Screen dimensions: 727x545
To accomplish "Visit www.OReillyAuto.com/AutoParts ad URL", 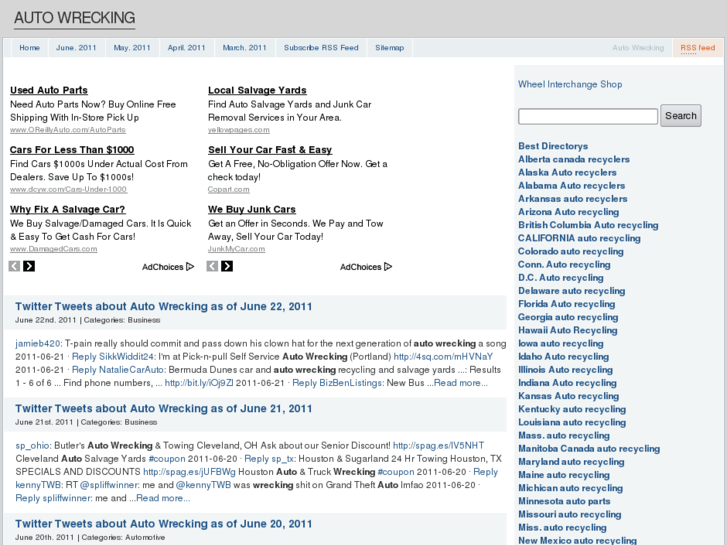I will (x=68, y=130).
